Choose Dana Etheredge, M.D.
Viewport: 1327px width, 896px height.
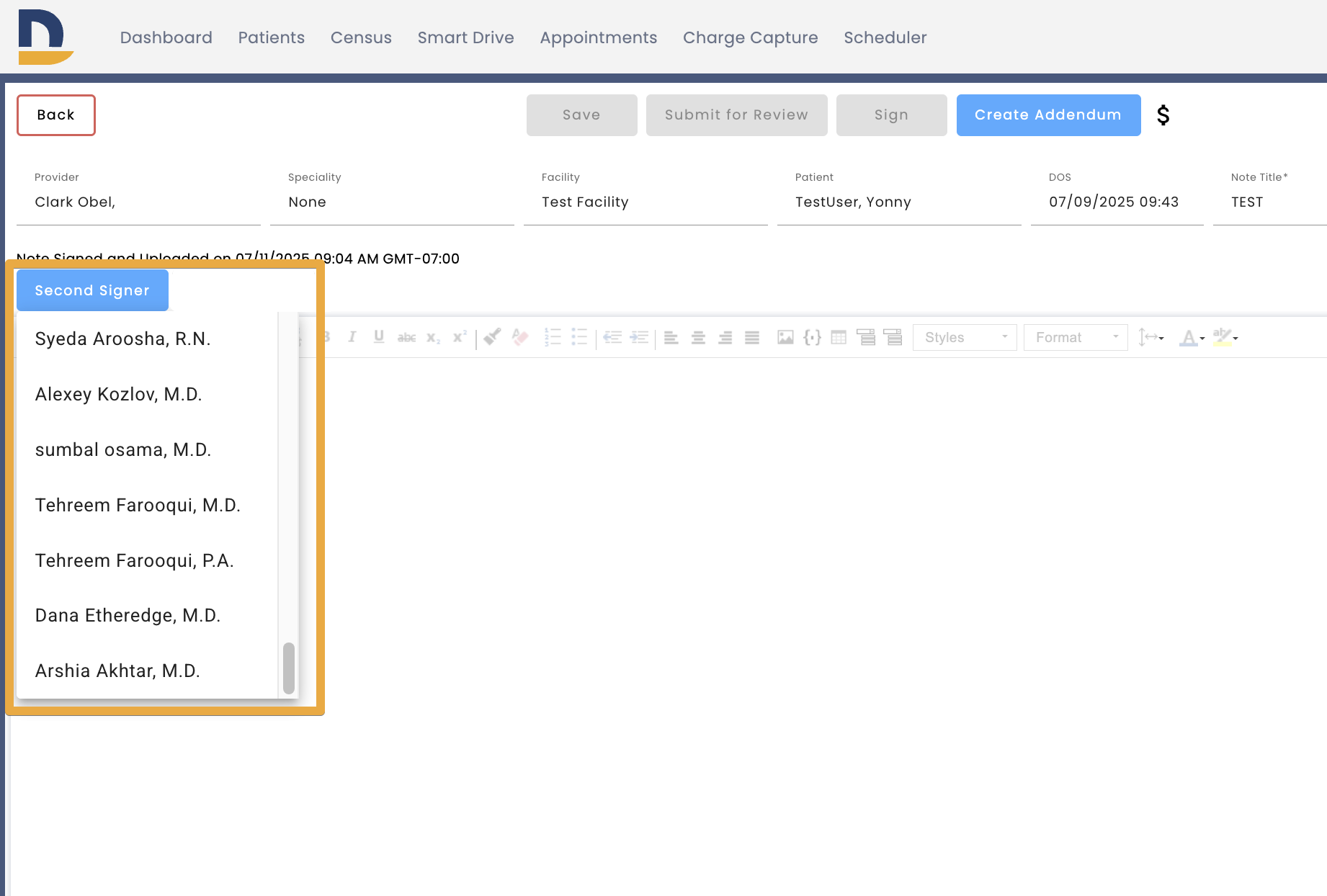point(147,616)
